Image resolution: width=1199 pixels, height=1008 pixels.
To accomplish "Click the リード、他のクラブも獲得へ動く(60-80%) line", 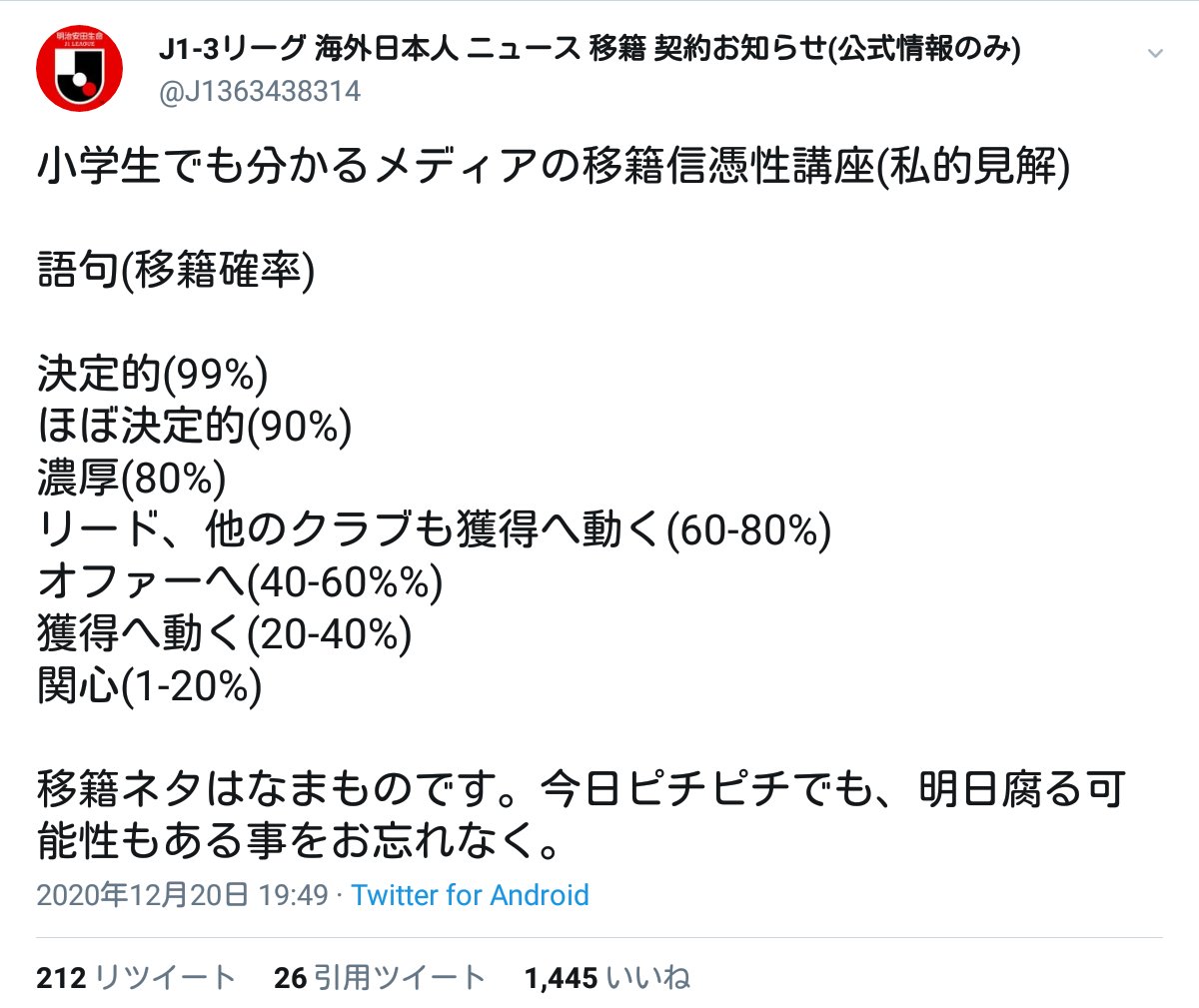I will pos(435,530).
